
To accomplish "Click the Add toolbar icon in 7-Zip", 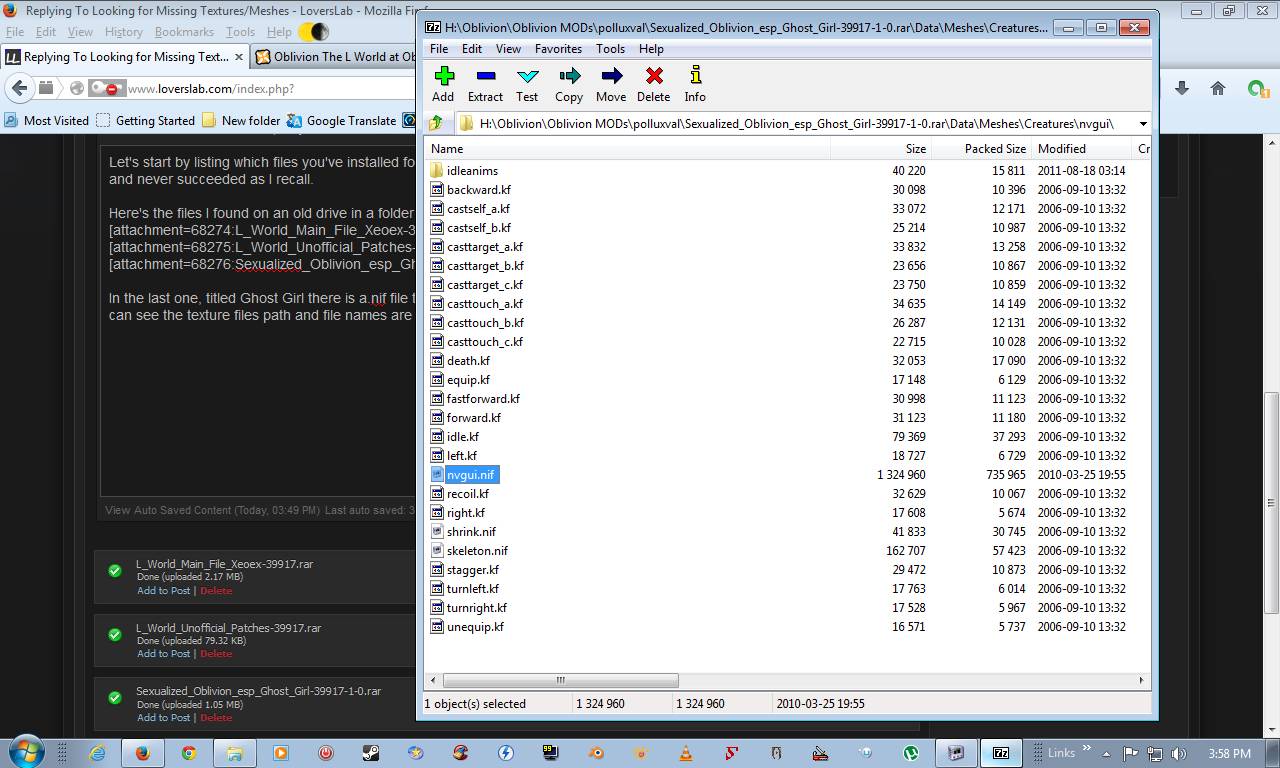I will pos(443,77).
